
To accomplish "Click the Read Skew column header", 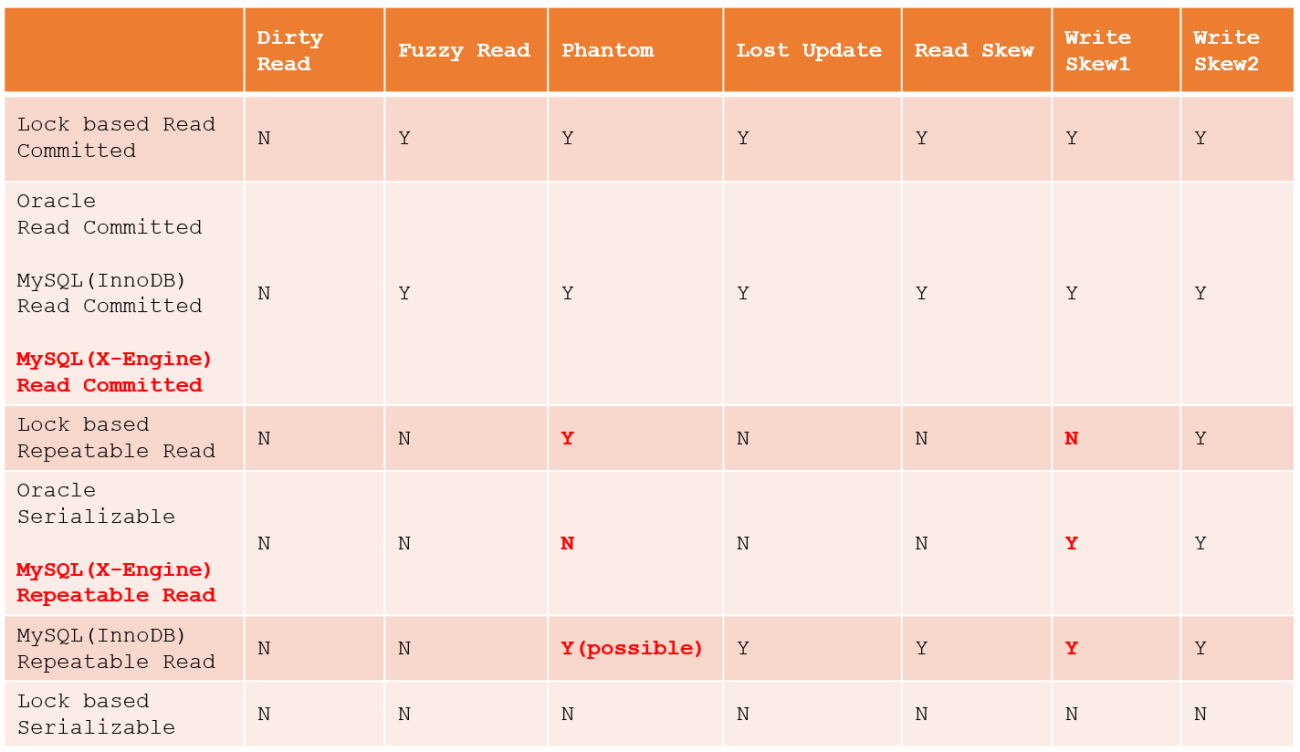I will (x=974, y=51).
